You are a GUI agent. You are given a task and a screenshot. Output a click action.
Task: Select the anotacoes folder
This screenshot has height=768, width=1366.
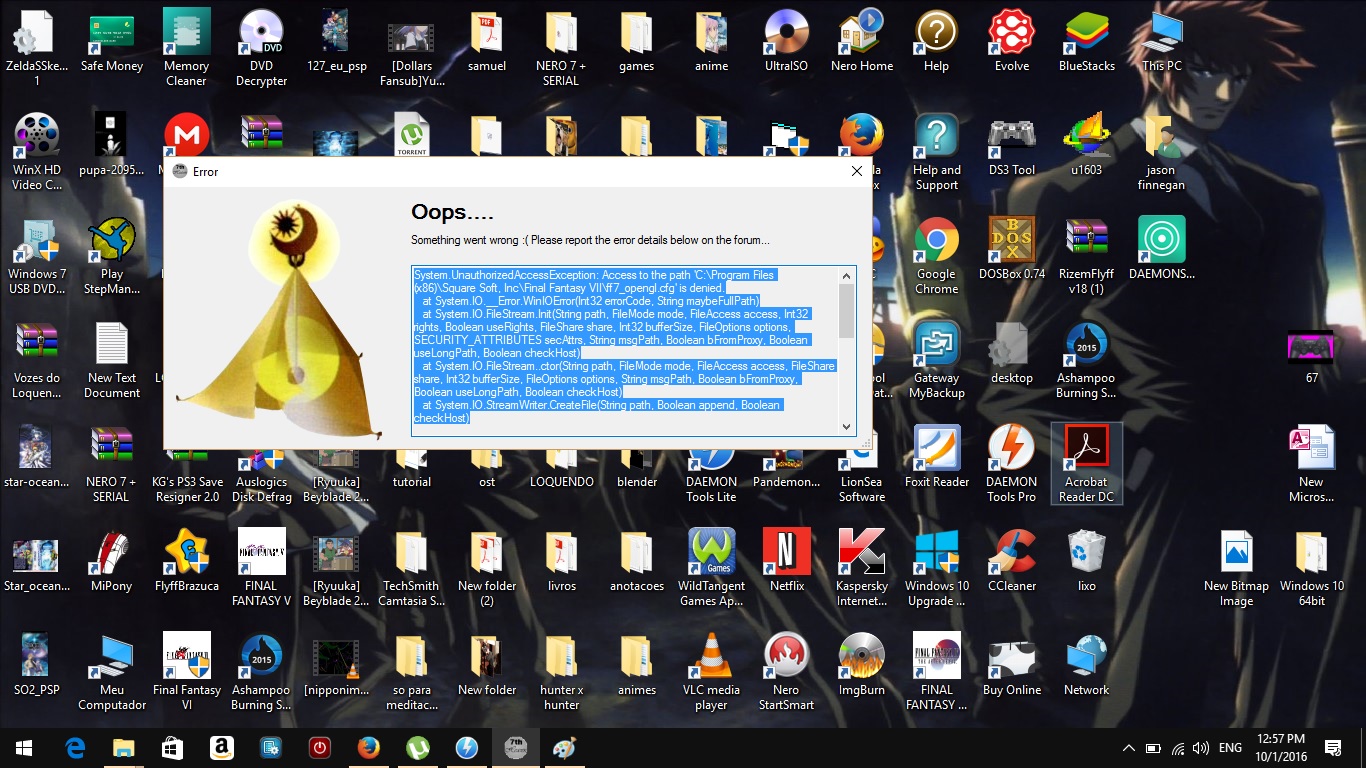[x=637, y=561]
